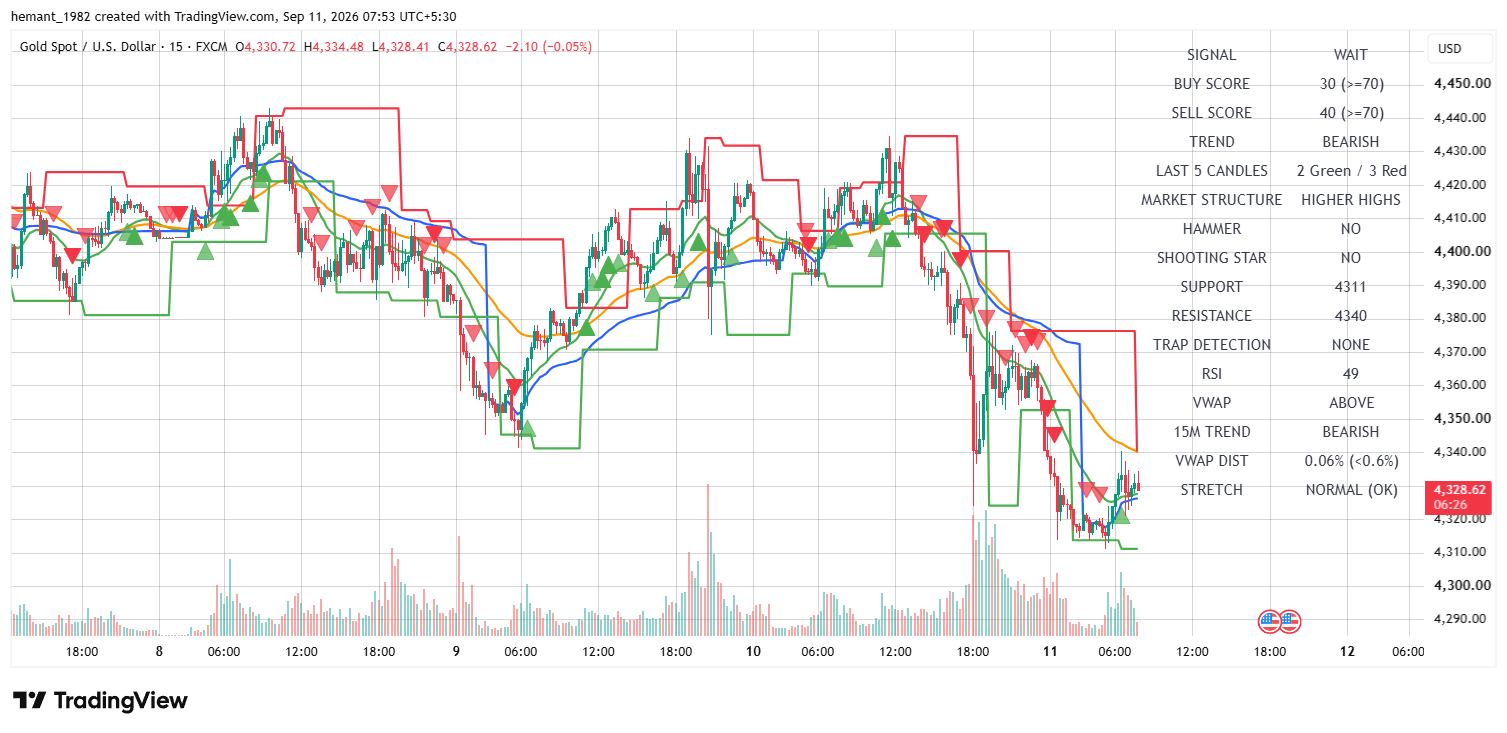Viewport: 1507px width, 733px height.
Task: Select the low value L4,328.41
Action: tap(401, 47)
